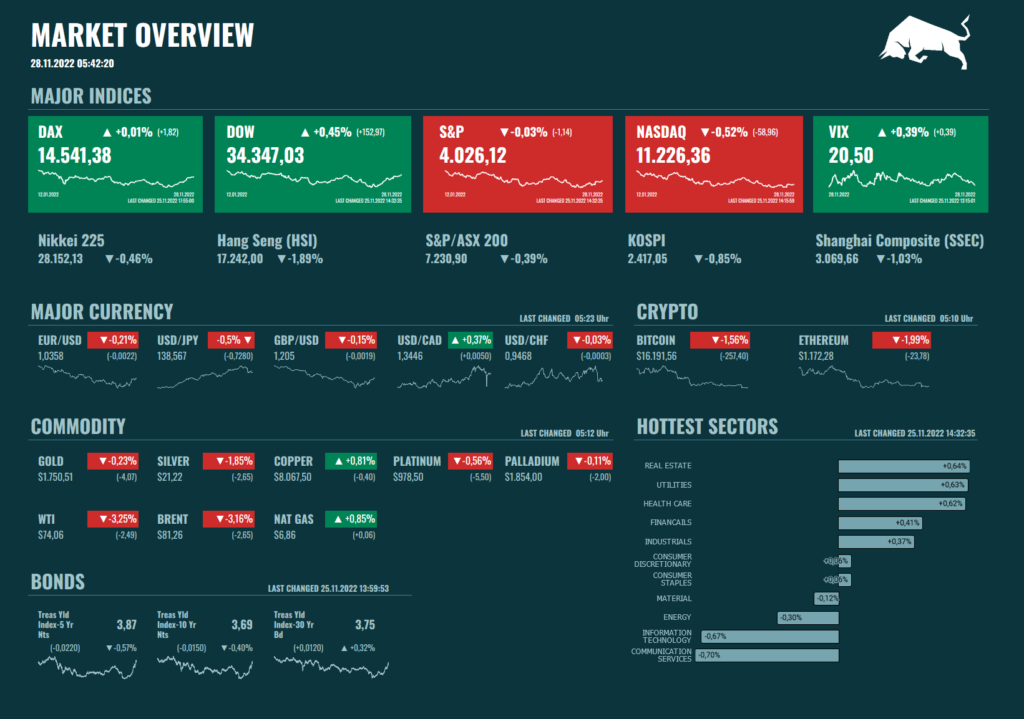Screen dimensions: 1024x719
Task: Click Silver -1,85% change badge
Action: point(229,461)
